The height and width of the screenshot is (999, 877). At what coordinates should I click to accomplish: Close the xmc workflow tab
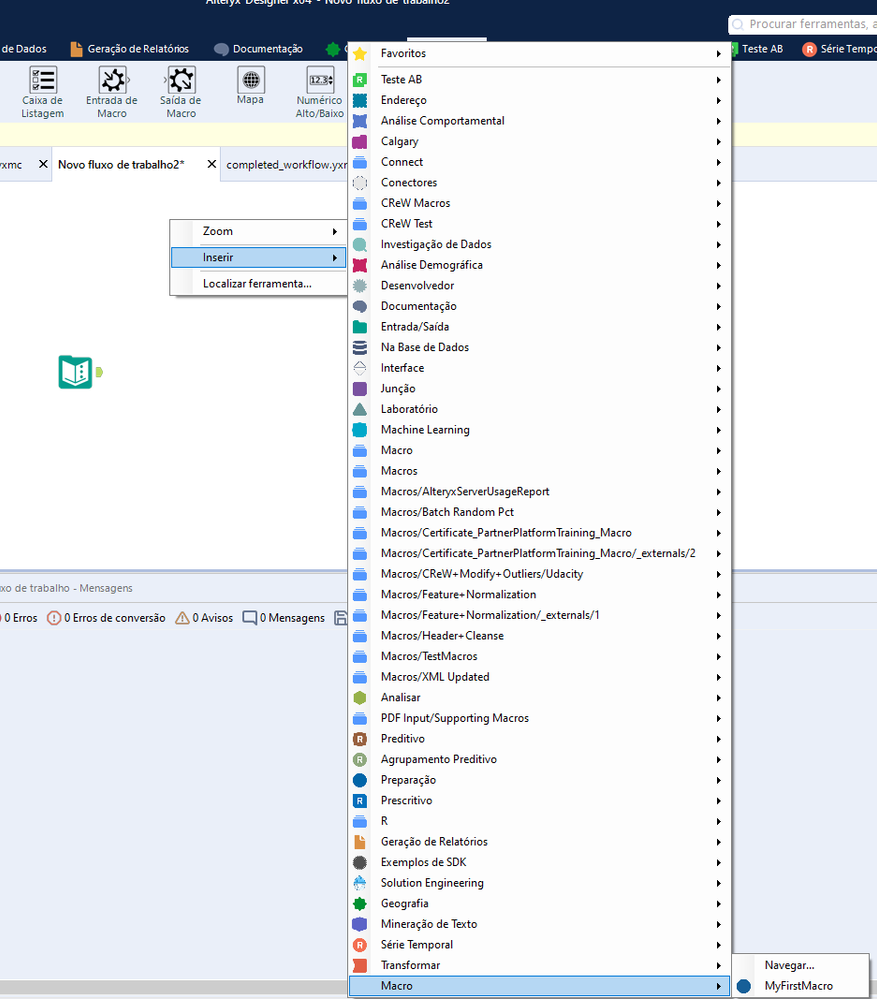pyautogui.click(x=43, y=164)
